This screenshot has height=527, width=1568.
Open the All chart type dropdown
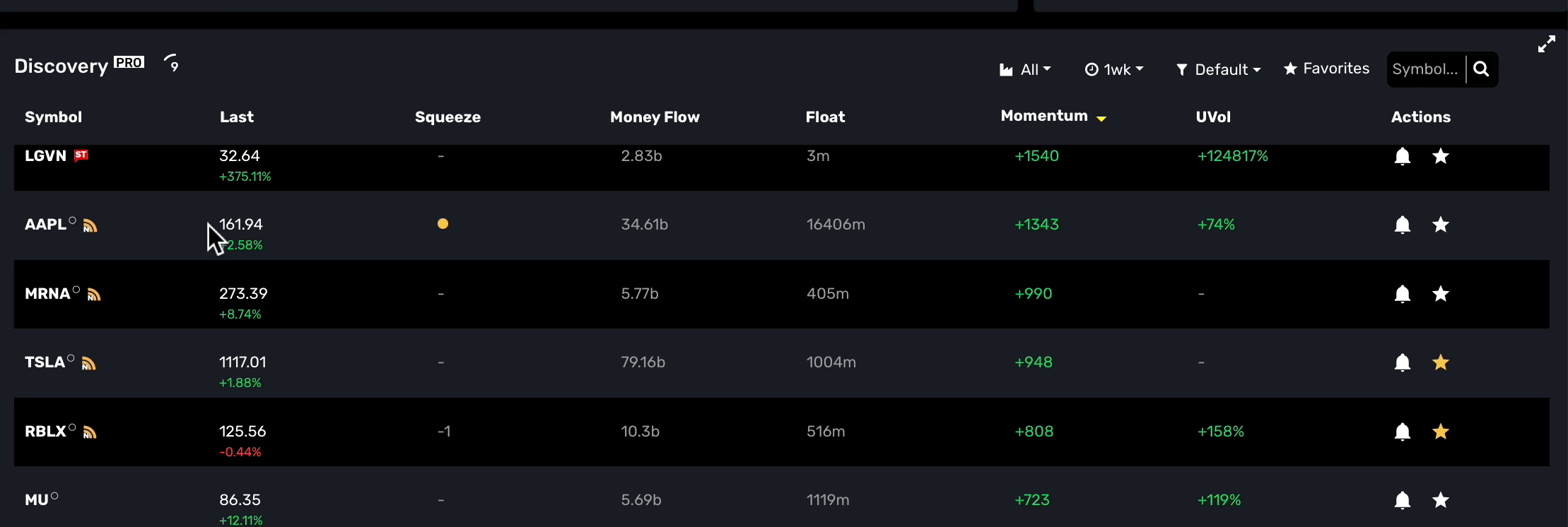1025,69
